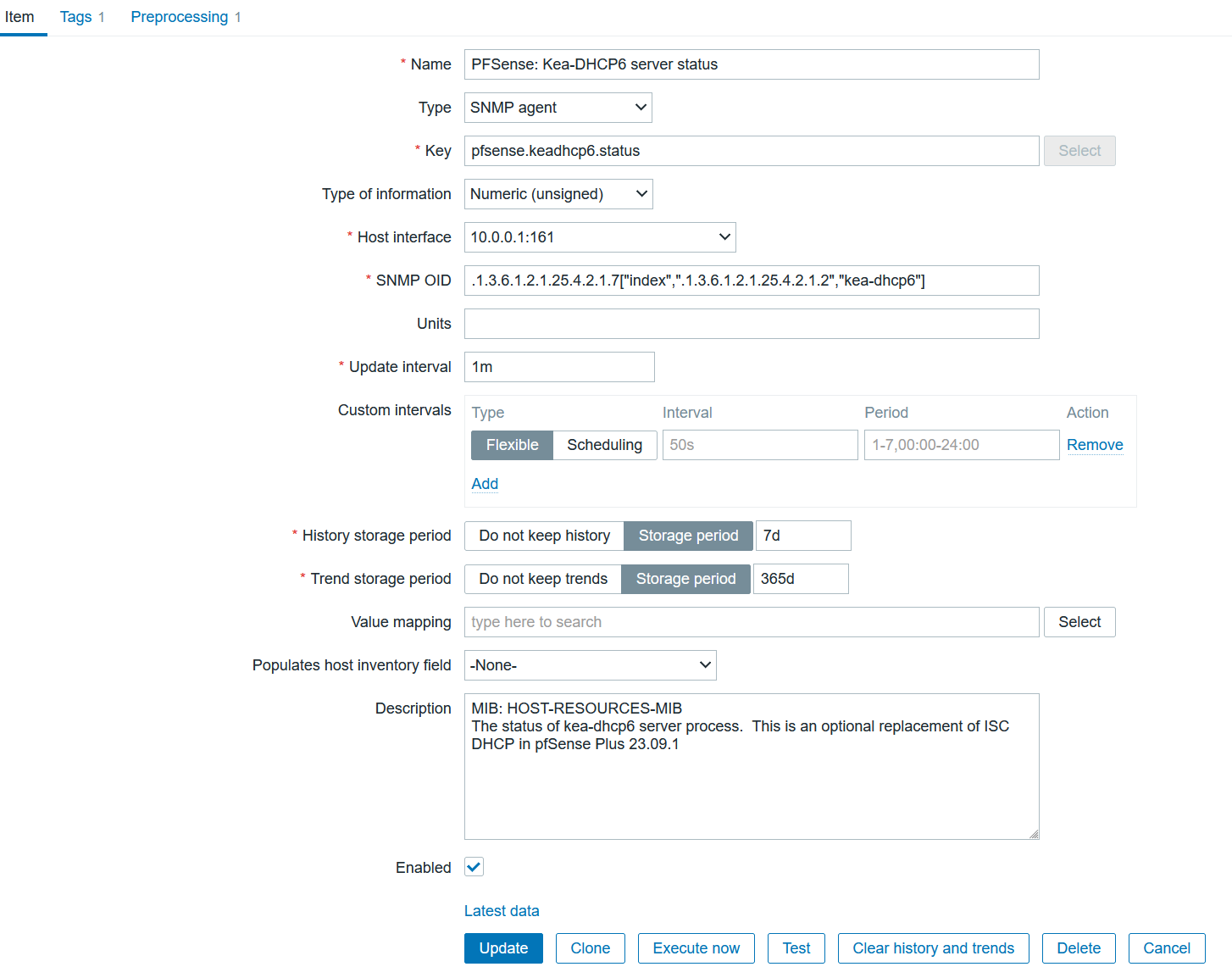Open the Type dropdown showing SNMP agent

[558, 108]
